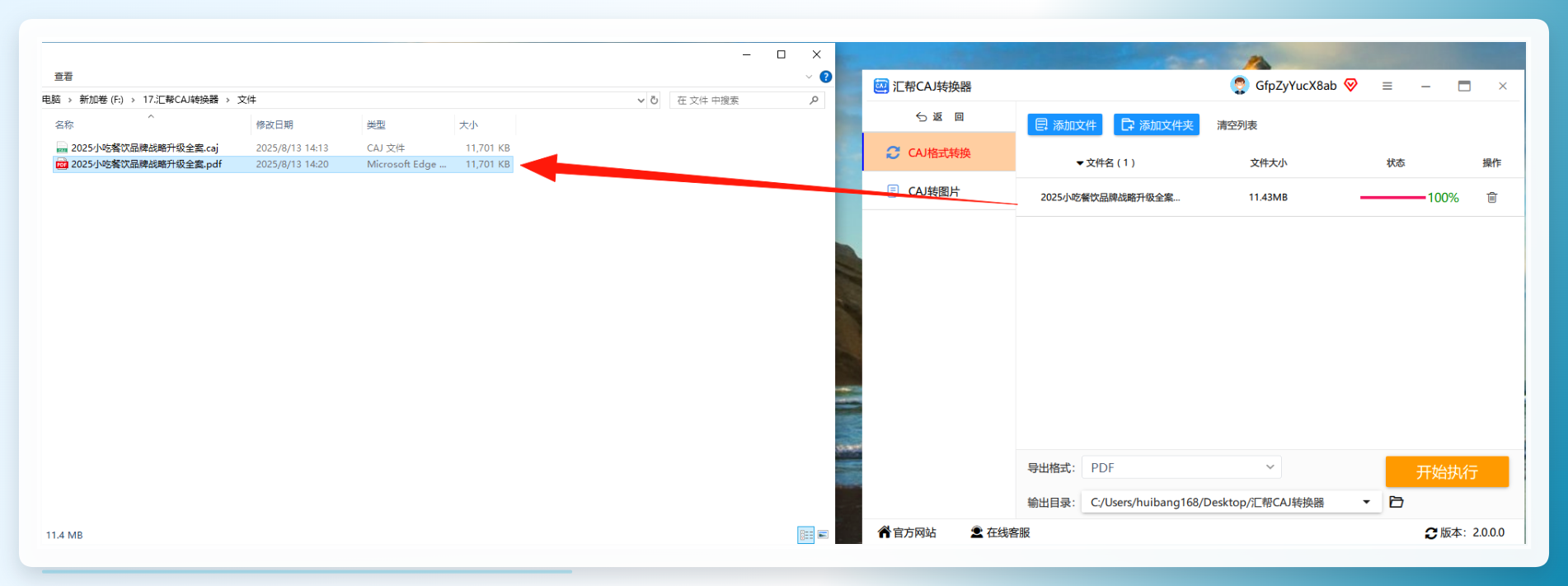Select the 2025小吃餐饮品牌战略升级全案.caj file
The width and height of the screenshot is (1568, 586).
pyautogui.click(x=283, y=148)
